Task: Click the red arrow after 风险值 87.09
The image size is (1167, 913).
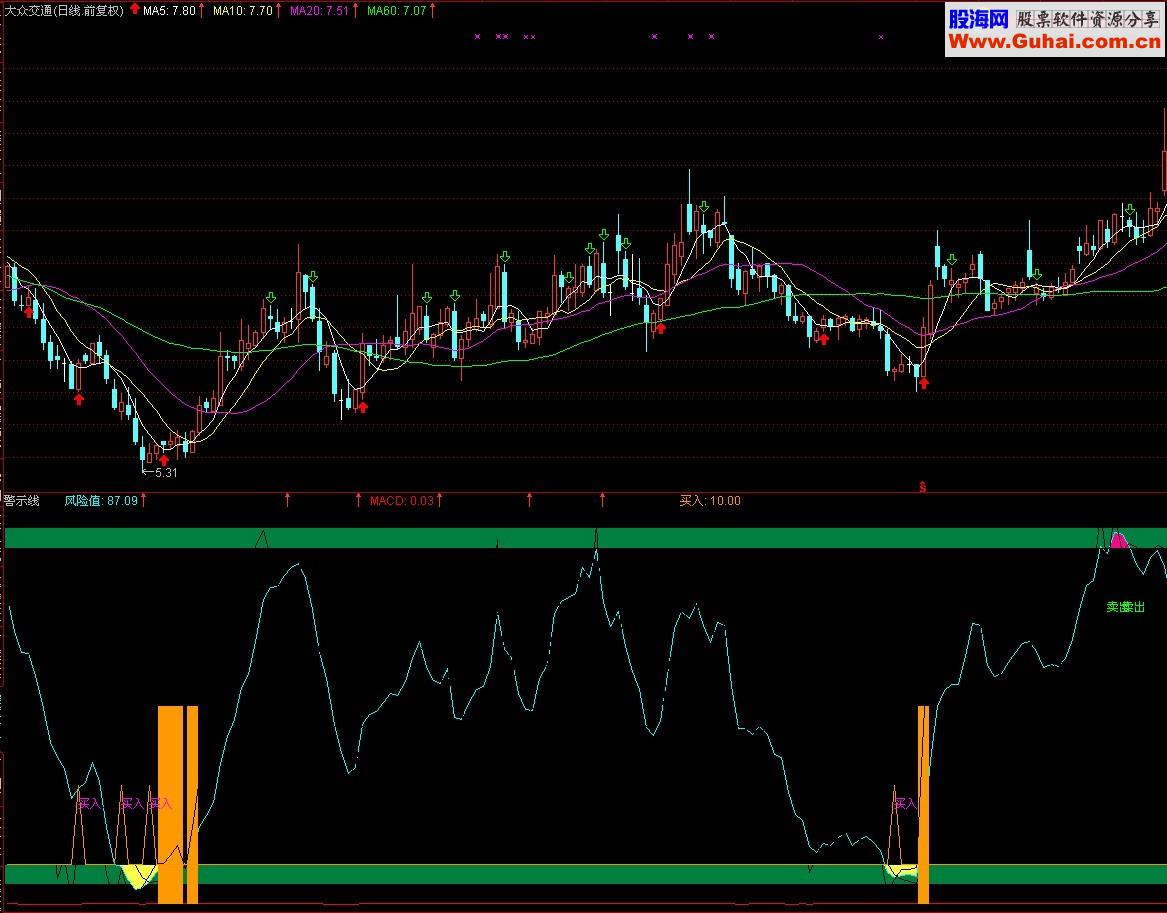Action: pyautogui.click(x=144, y=500)
